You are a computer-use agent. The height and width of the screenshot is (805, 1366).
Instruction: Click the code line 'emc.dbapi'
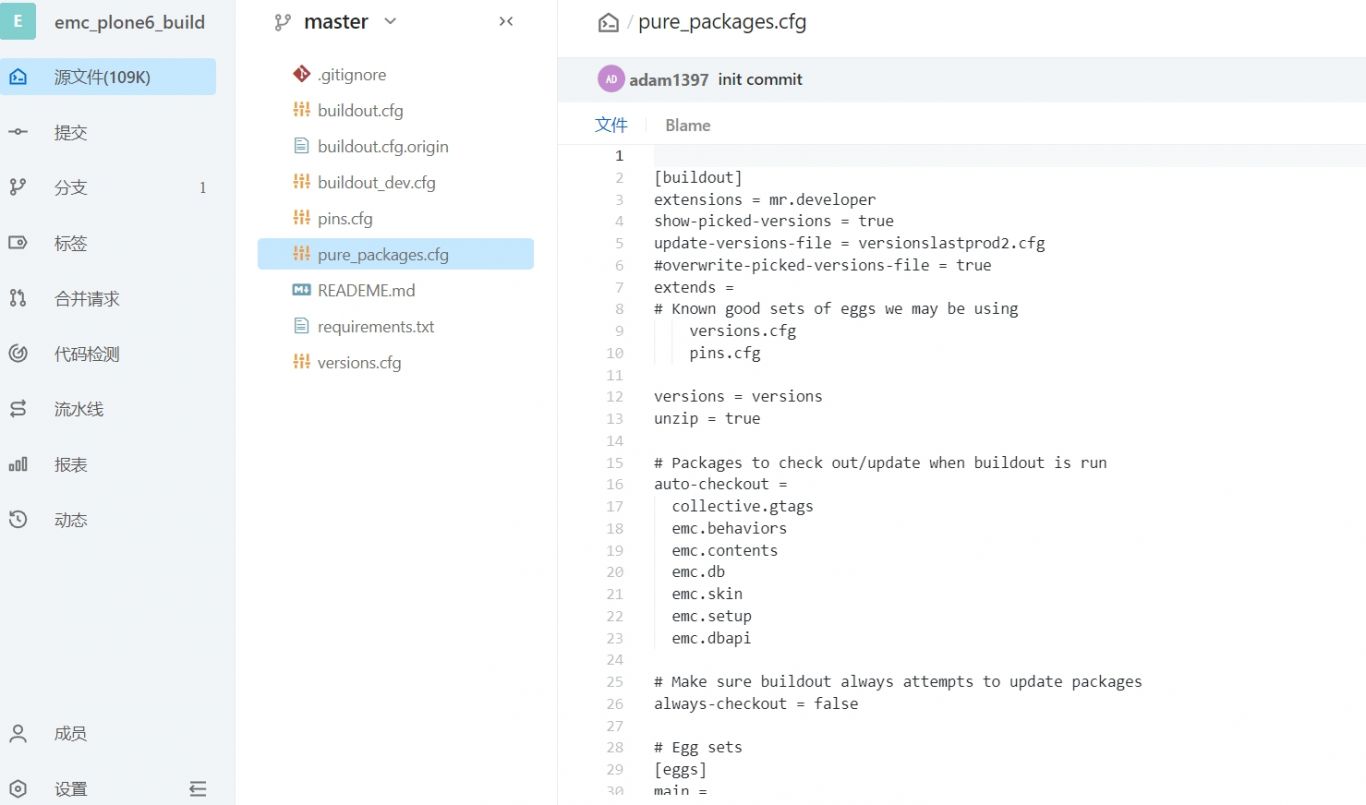point(711,638)
